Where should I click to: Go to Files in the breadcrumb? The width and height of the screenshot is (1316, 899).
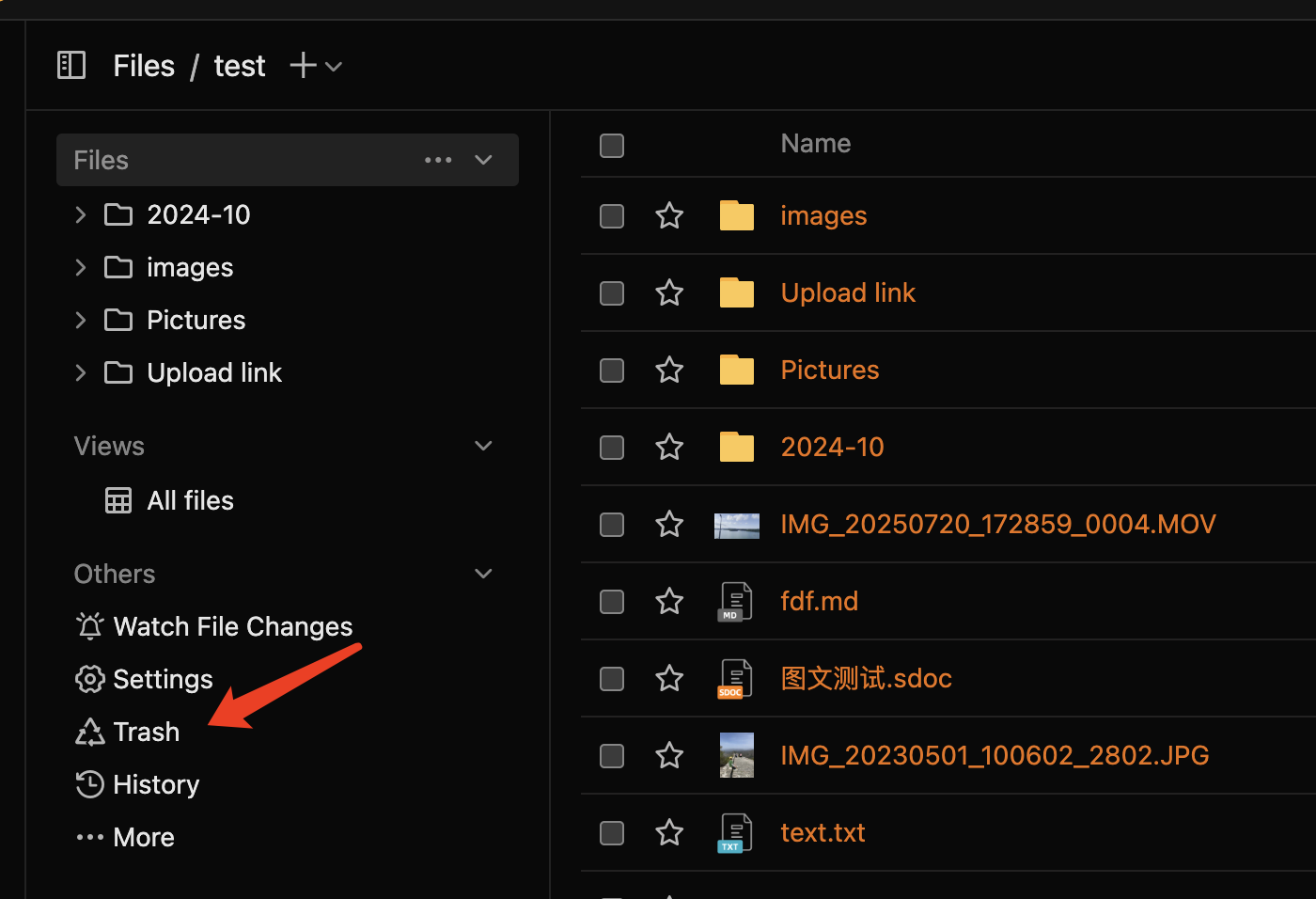(x=144, y=66)
